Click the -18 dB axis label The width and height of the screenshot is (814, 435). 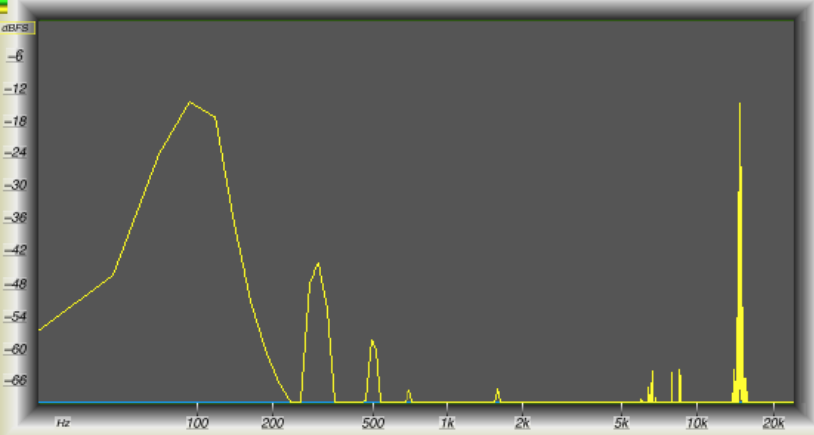pos(15,121)
